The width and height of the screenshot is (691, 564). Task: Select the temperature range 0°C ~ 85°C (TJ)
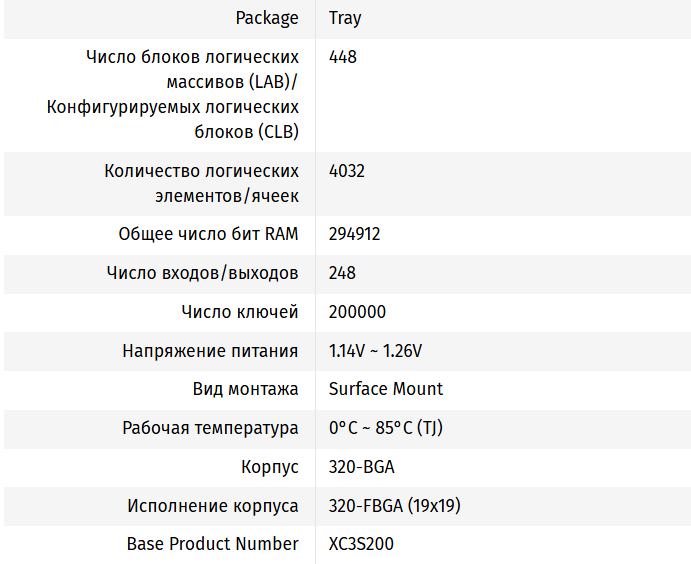click(386, 428)
